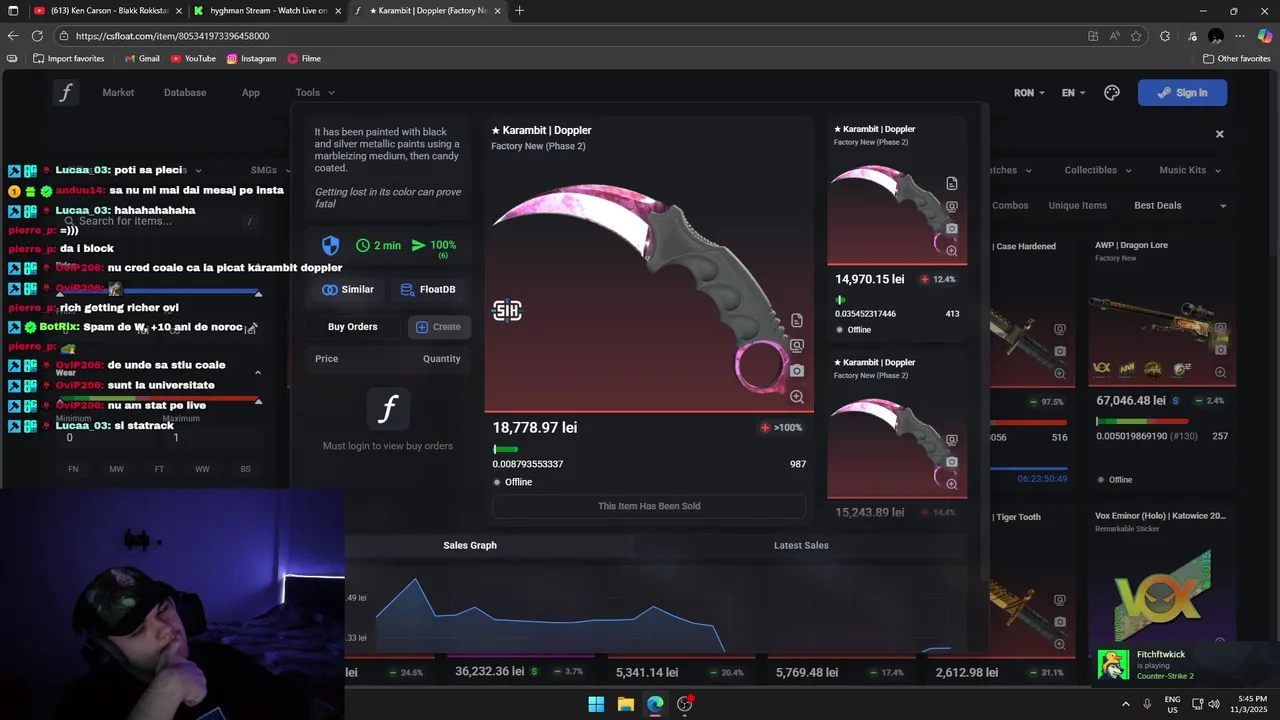Click the >100% price difference badge
Screen dimensions: 1280x720
click(781, 428)
